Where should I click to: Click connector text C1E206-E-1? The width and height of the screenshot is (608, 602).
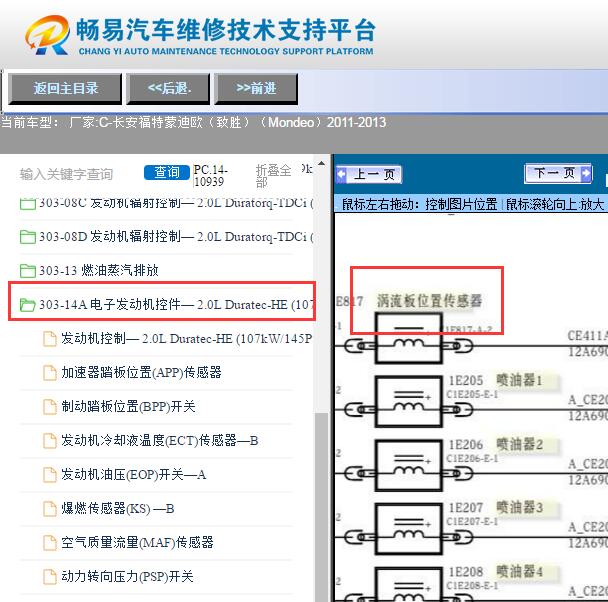coord(472,459)
